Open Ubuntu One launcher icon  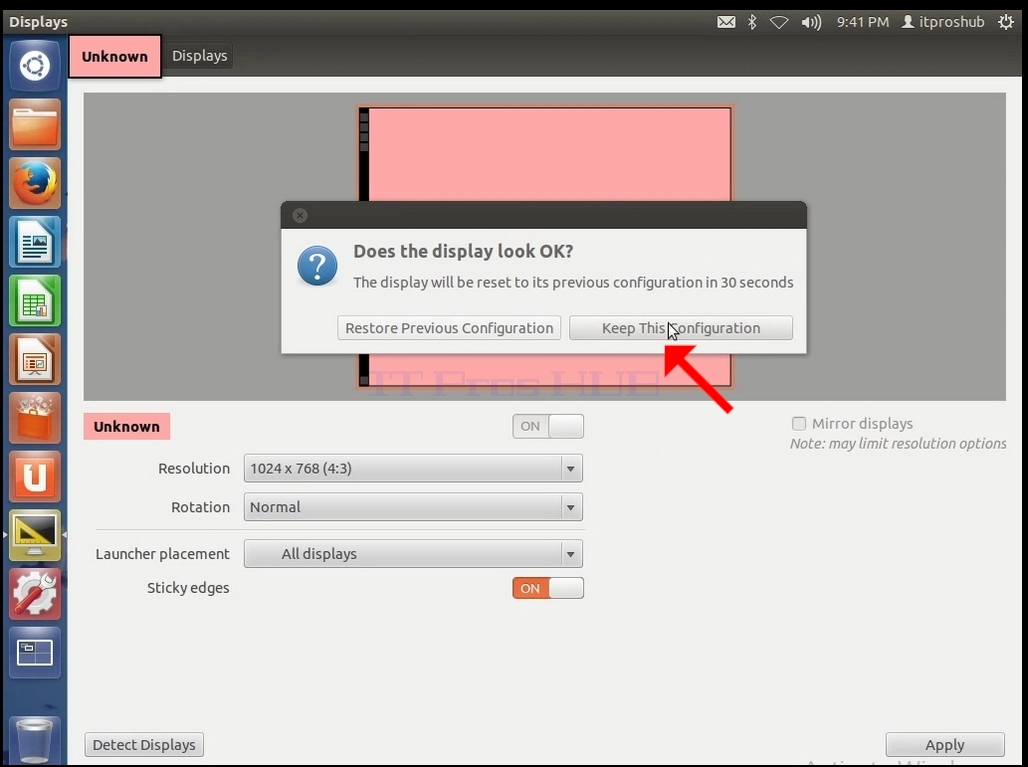pyautogui.click(x=35, y=477)
